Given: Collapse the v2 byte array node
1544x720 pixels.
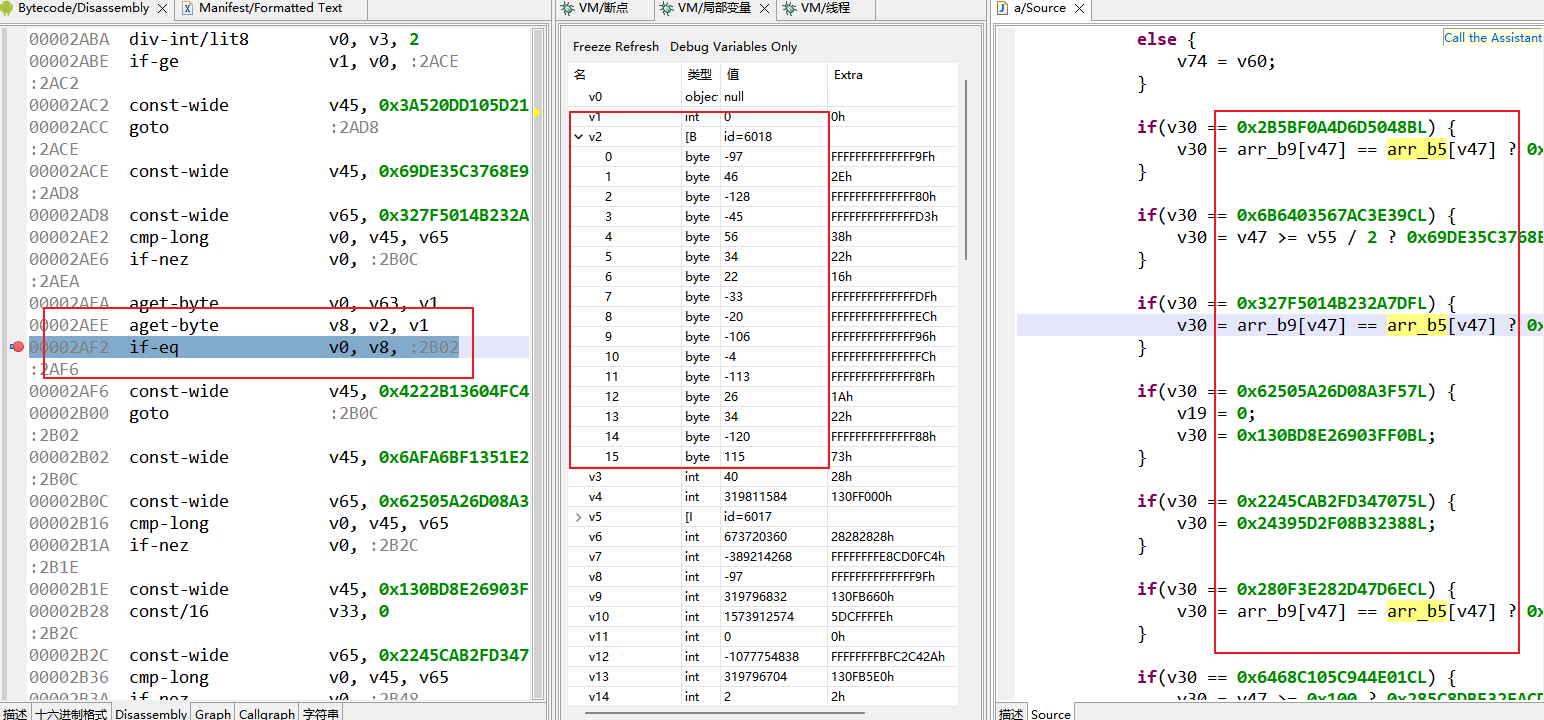Looking at the screenshot, I should (579, 137).
